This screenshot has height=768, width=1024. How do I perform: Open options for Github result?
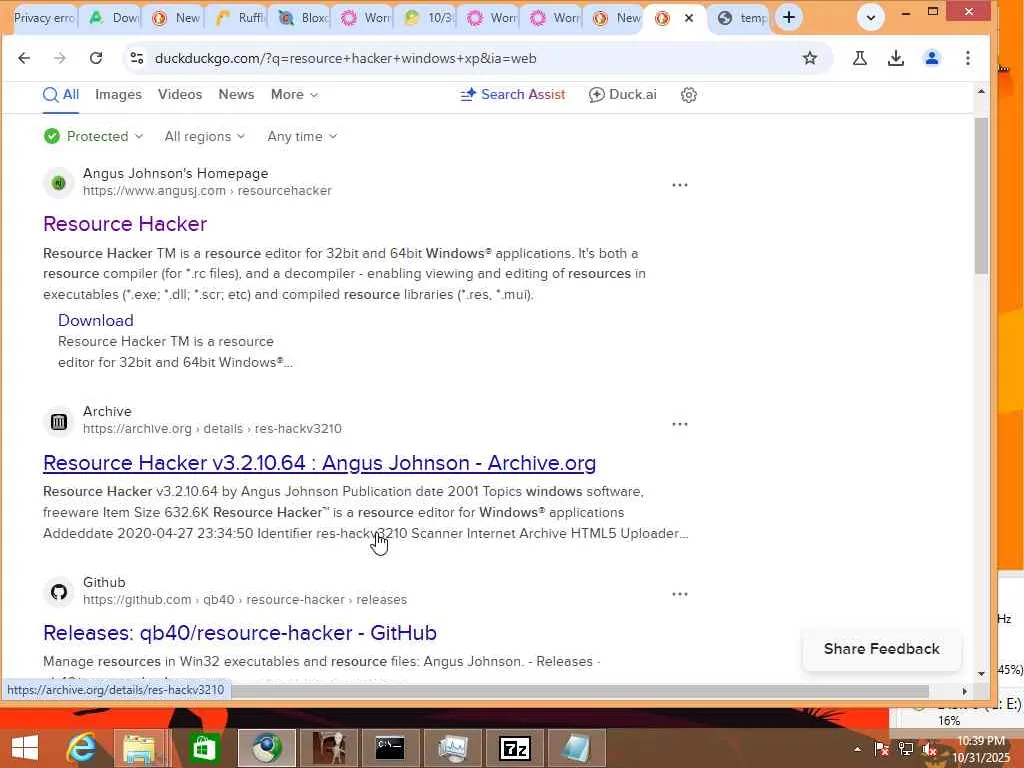coord(680,594)
